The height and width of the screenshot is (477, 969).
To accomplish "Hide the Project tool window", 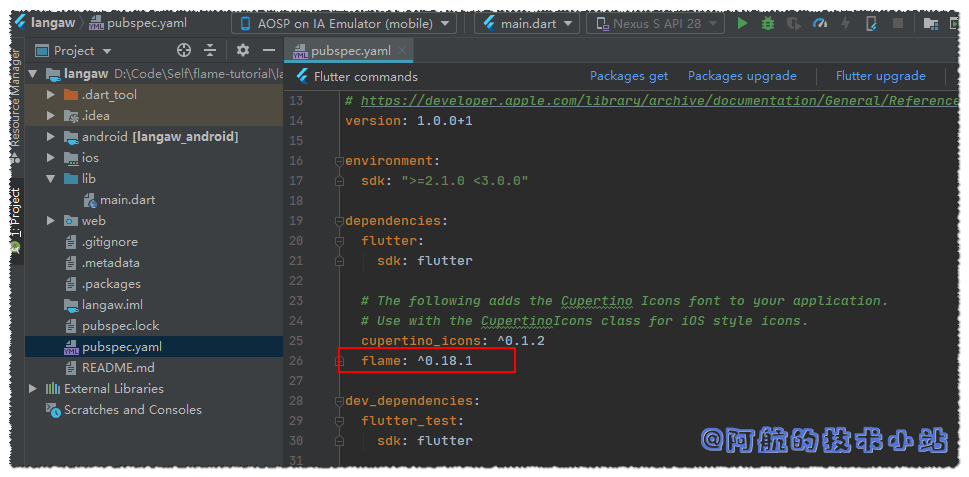I will (268, 50).
